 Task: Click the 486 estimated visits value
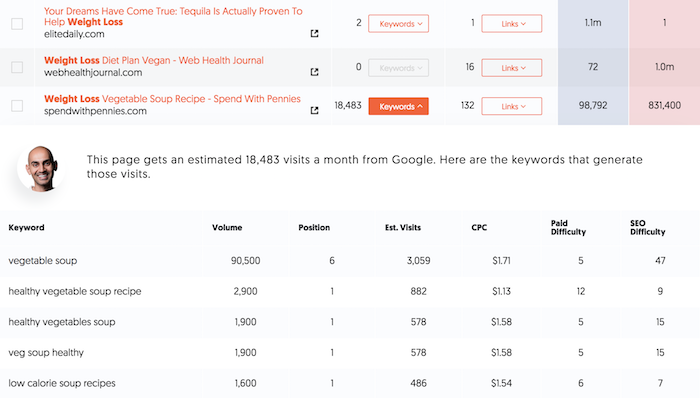tap(418, 383)
